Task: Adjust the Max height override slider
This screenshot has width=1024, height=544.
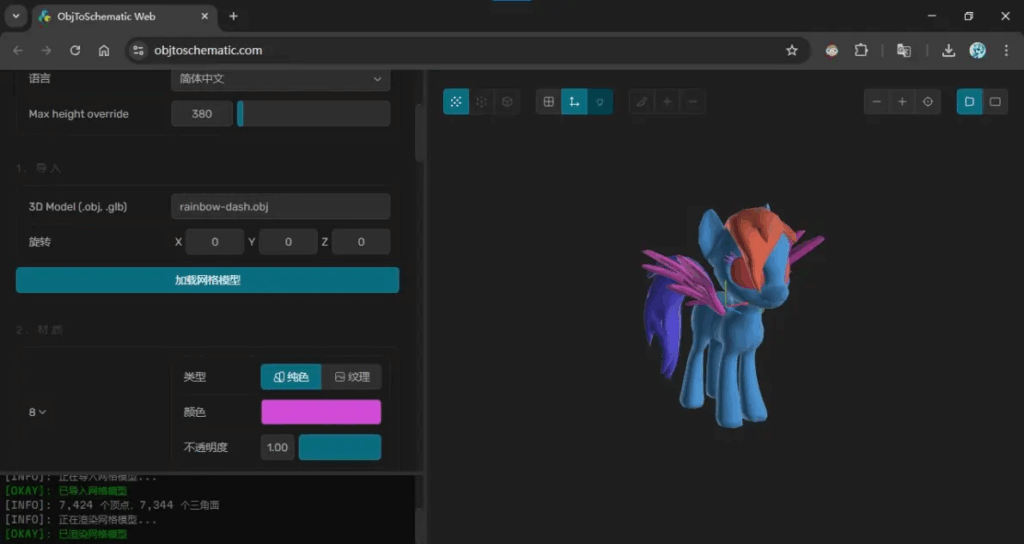Action: tap(313, 114)
